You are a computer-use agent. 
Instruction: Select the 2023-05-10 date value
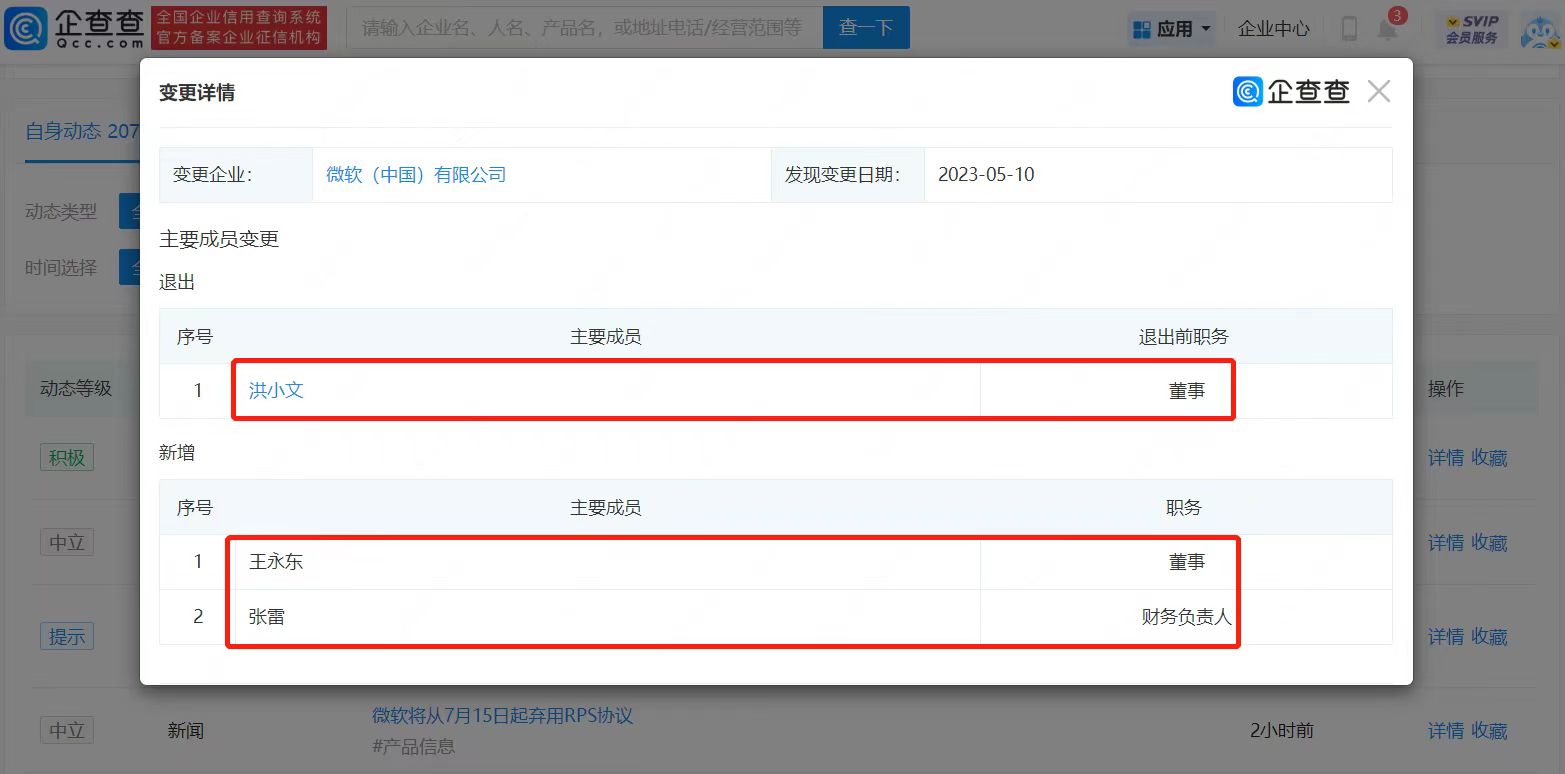986,175
